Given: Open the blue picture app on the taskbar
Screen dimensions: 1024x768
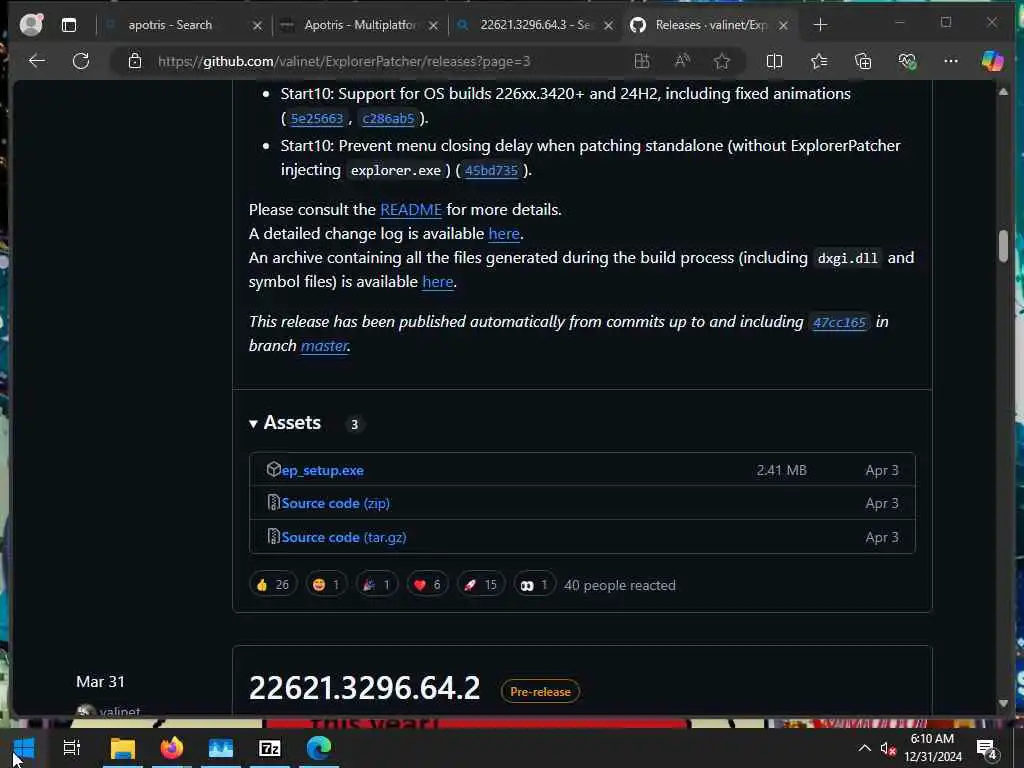Looking at the screenshot, I should [221, 748].
